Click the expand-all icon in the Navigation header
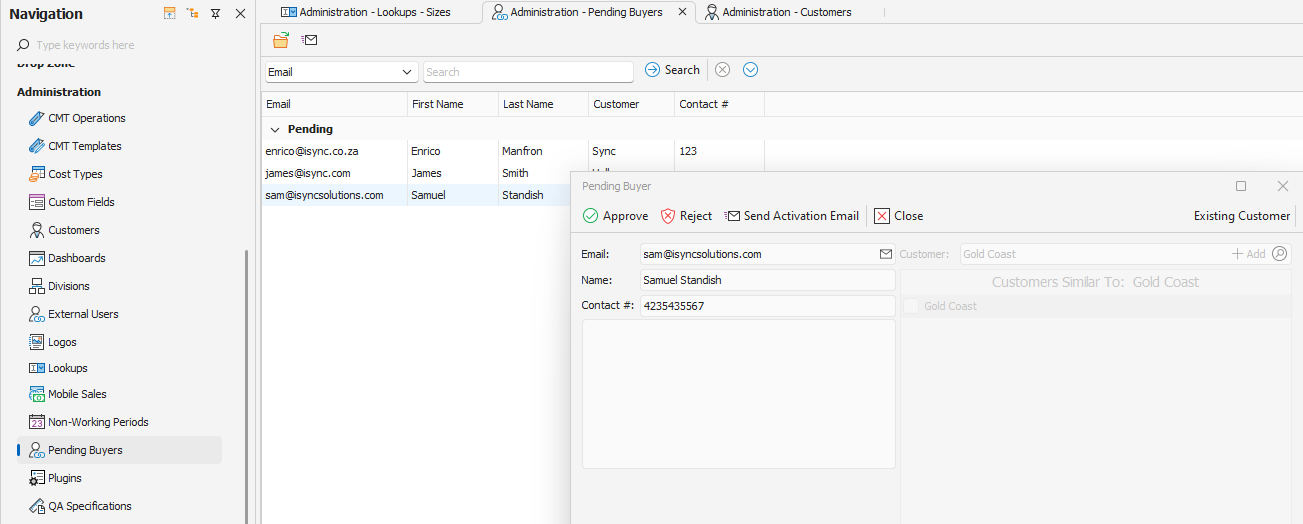Viewport: 1303px width, 524px height. click(x=169, y=14)
